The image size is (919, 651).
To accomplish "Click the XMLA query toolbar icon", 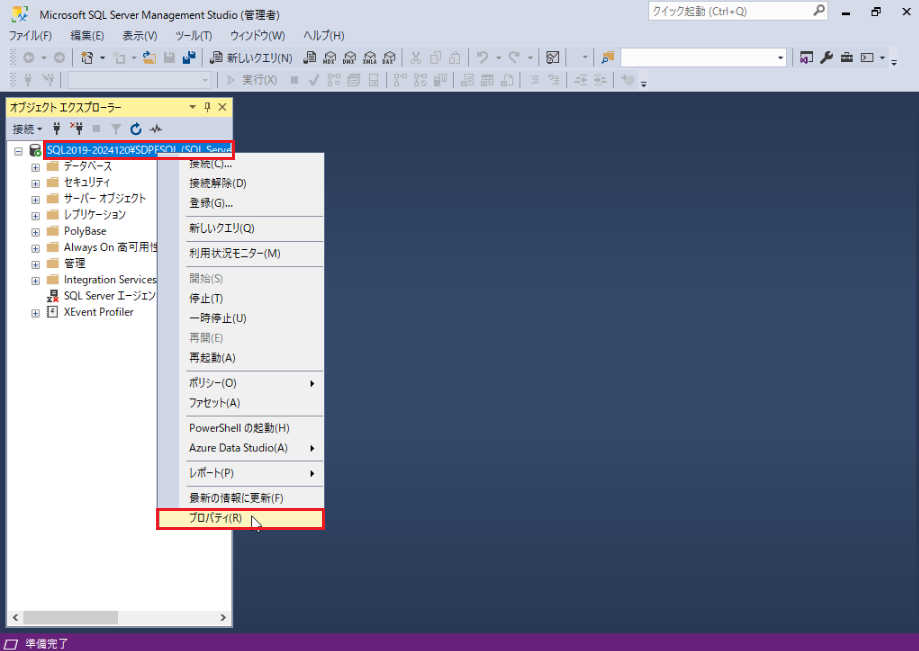I will click(369, 57).
